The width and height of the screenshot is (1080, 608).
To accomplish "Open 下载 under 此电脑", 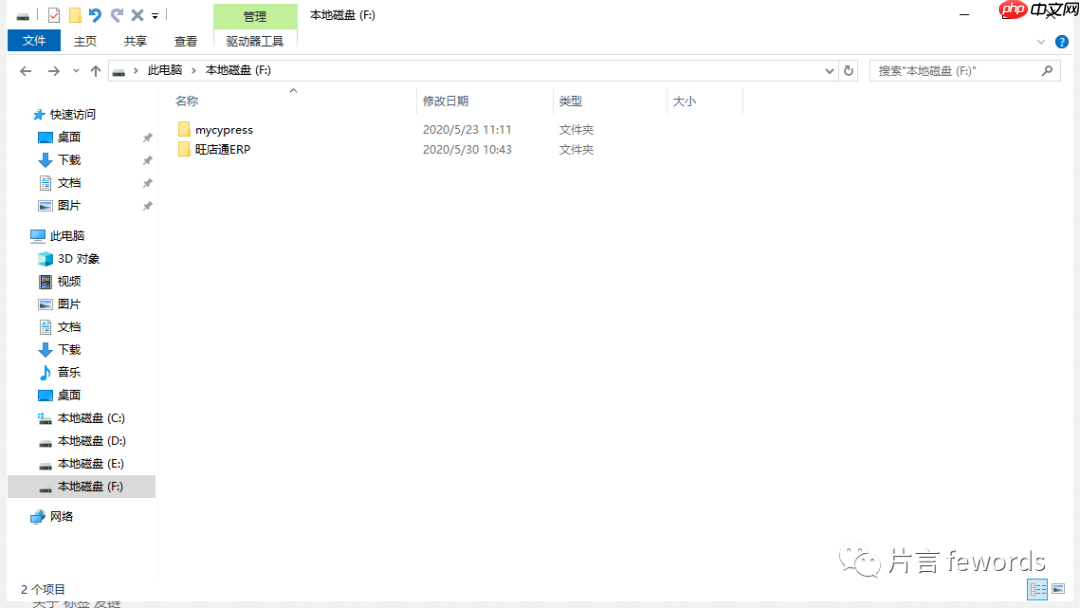I will pos(69,349).
